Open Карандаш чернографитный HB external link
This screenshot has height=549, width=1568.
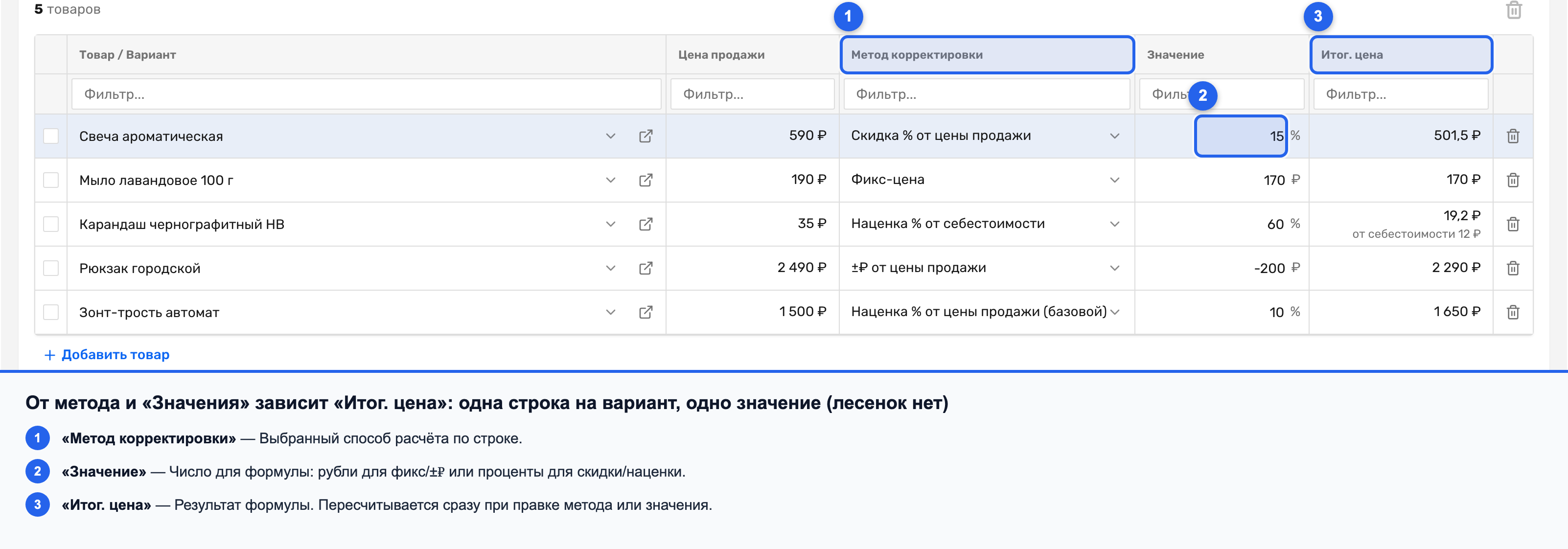646,224
